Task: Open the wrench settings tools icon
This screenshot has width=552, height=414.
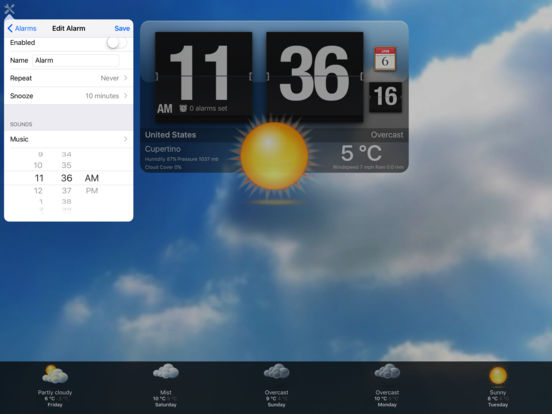Action: (9, 9)
